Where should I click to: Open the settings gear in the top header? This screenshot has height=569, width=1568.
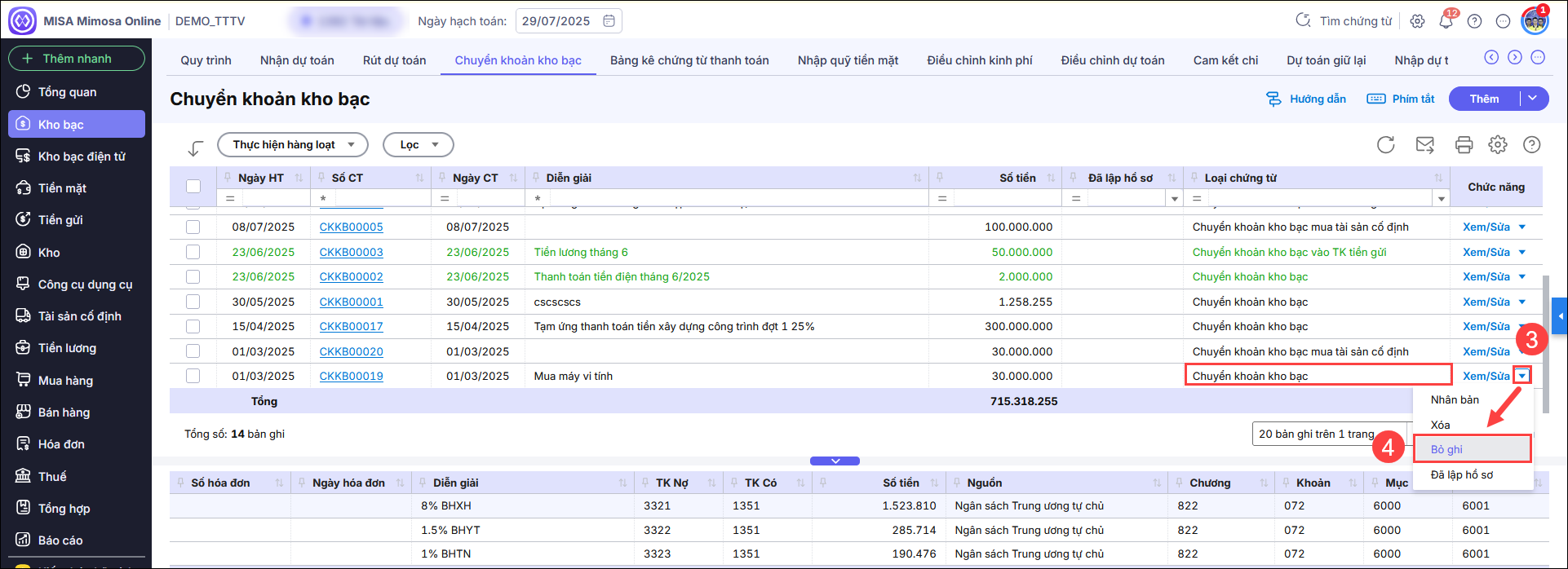pyautogui.click(x=1417, y=21)
